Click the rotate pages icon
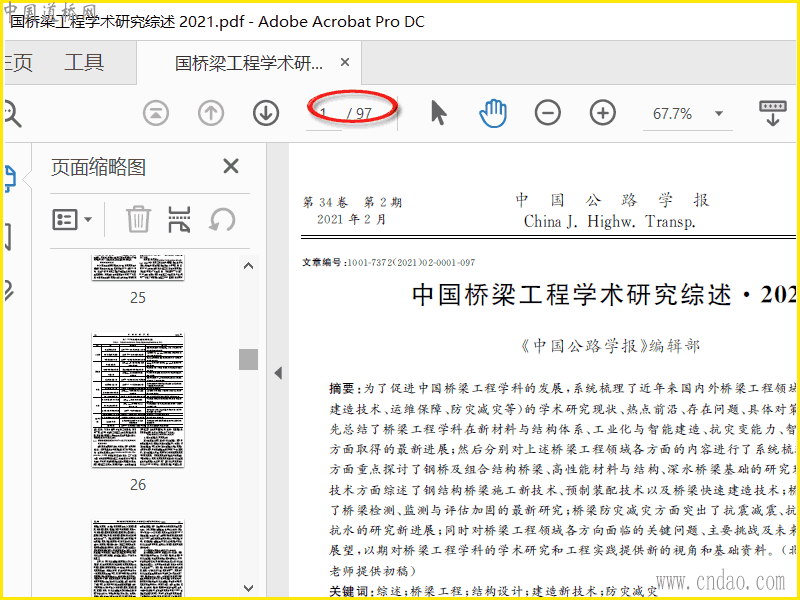 tap(222, 220)
